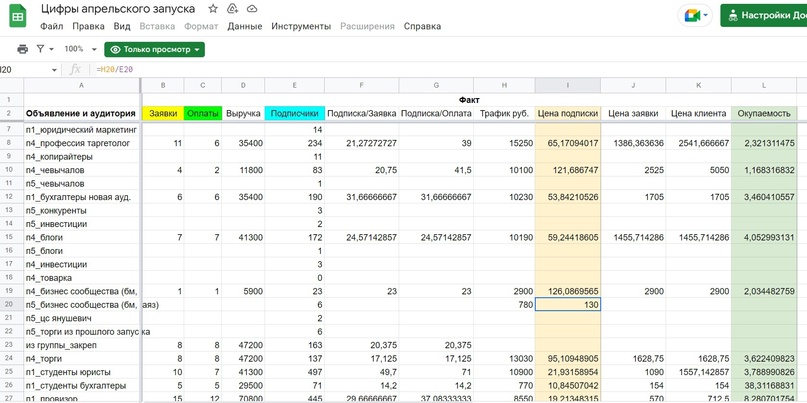Open the 'Инструменты' menu
This screenshot has width=807, height=403.
tap(301, 27)
